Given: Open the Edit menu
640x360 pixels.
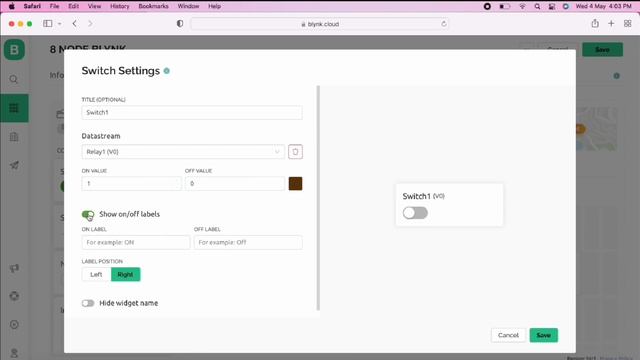Looking at the screenshot, I should pyautogui.click(x=73, y=6).
